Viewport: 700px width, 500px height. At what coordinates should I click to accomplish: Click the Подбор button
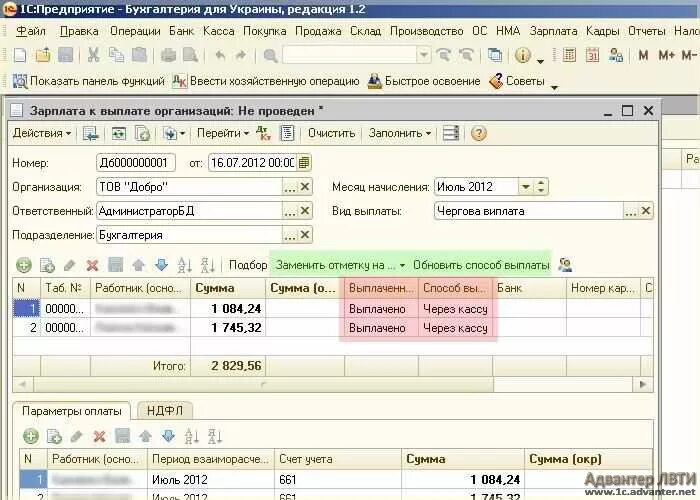point(248,265)
